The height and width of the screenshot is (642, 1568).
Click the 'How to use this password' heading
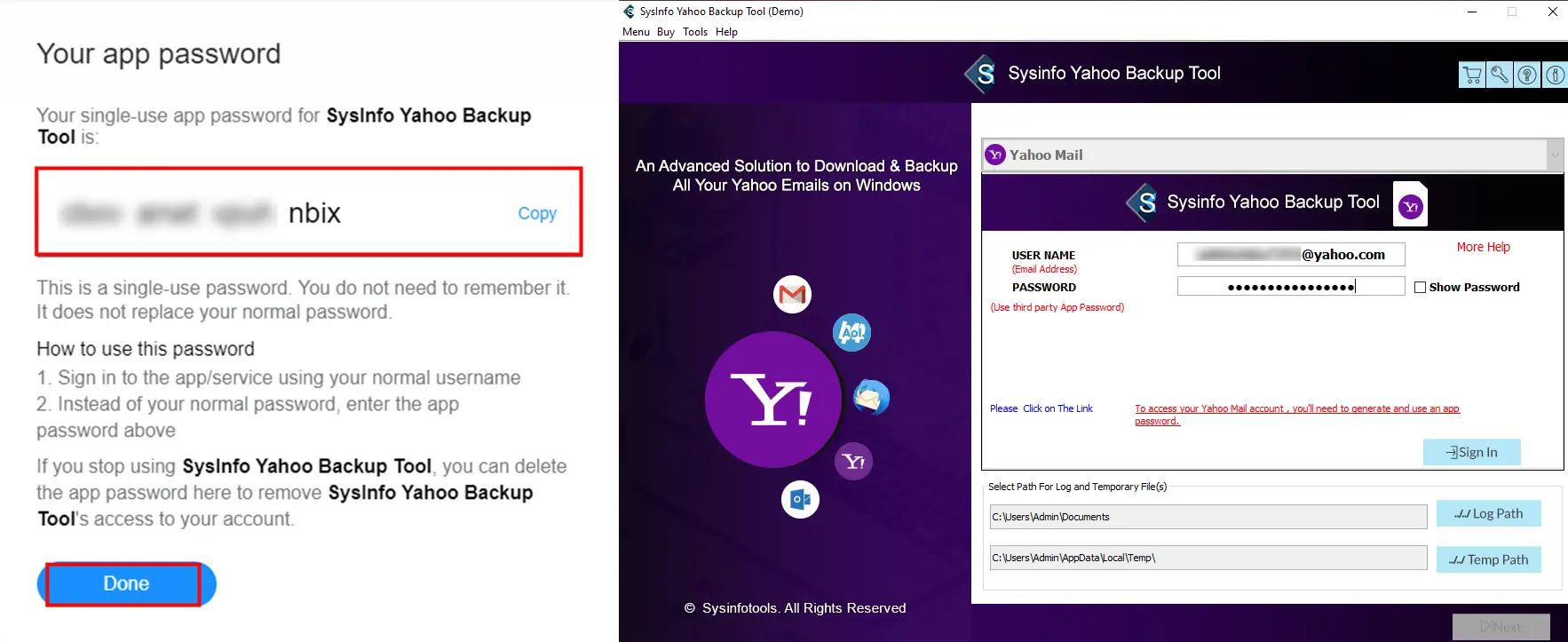point(146,349)
